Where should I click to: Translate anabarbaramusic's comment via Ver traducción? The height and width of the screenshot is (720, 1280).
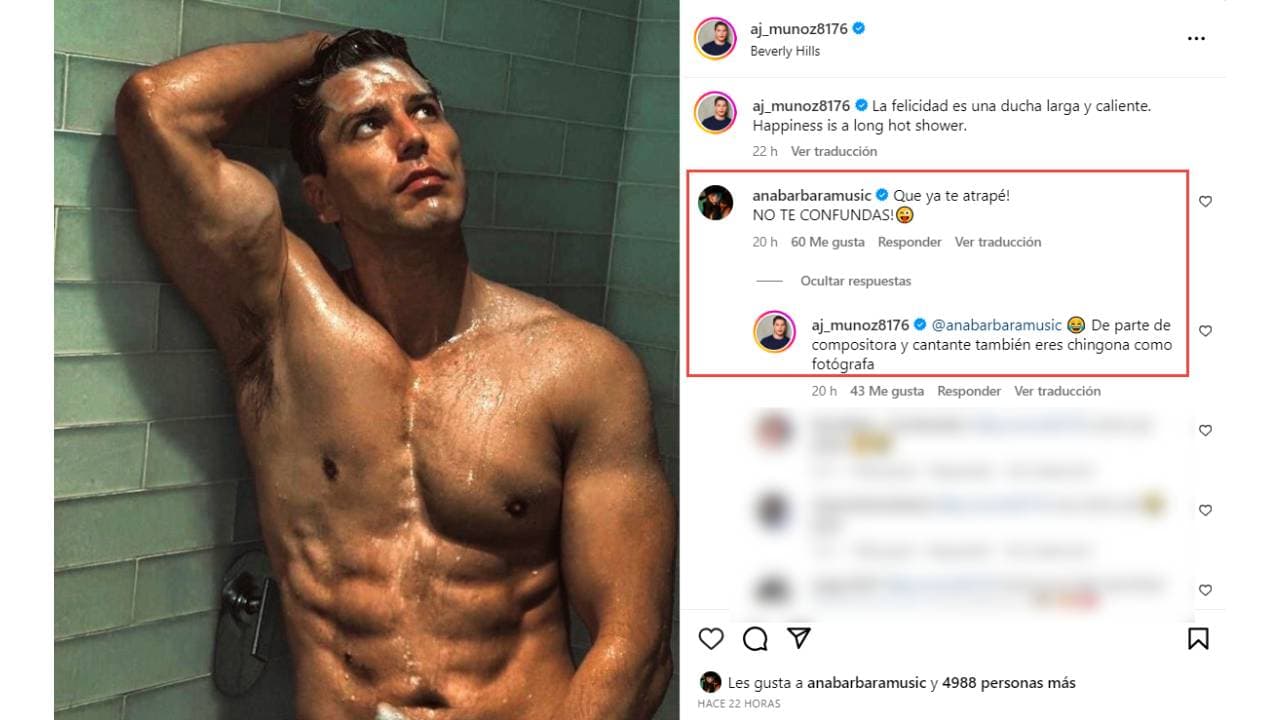pyautogui.click(x=997, y=242)
